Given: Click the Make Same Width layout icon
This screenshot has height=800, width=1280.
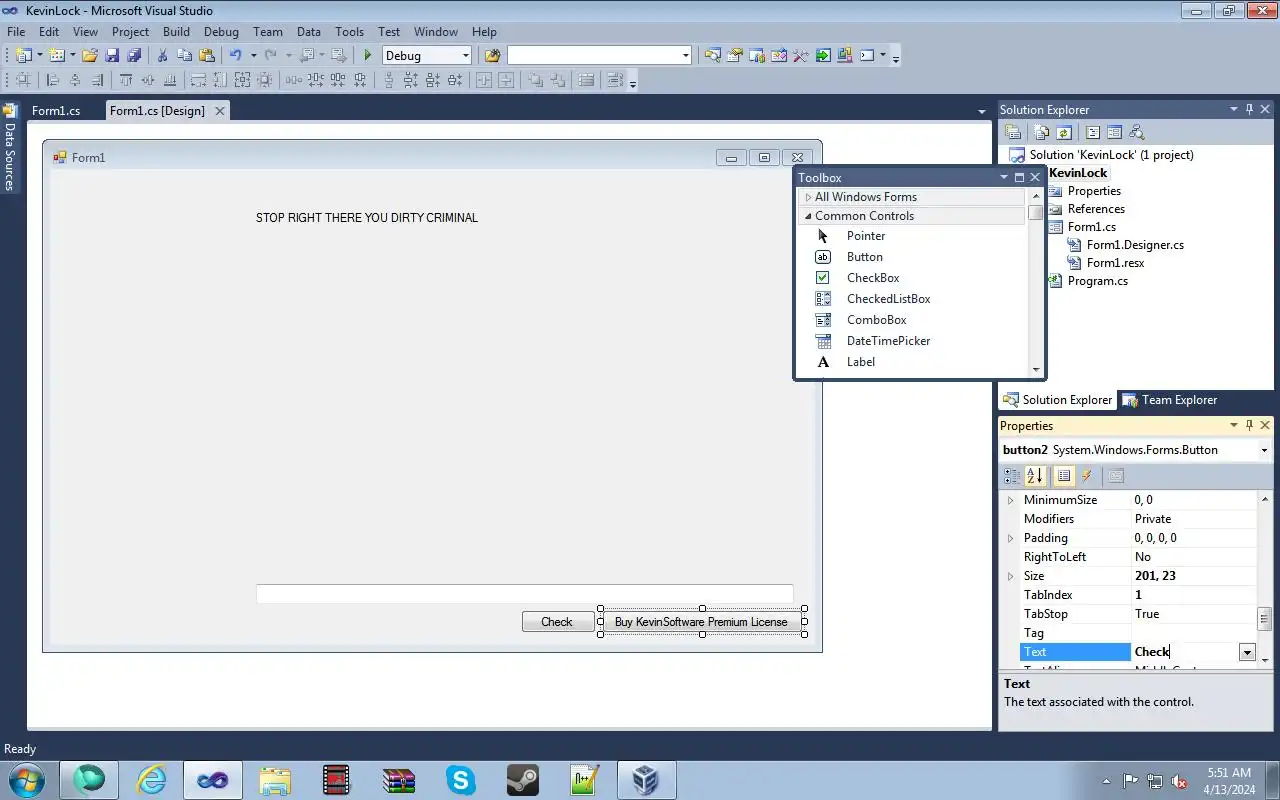Looking at the screenshot, I should tap(198, 80).
